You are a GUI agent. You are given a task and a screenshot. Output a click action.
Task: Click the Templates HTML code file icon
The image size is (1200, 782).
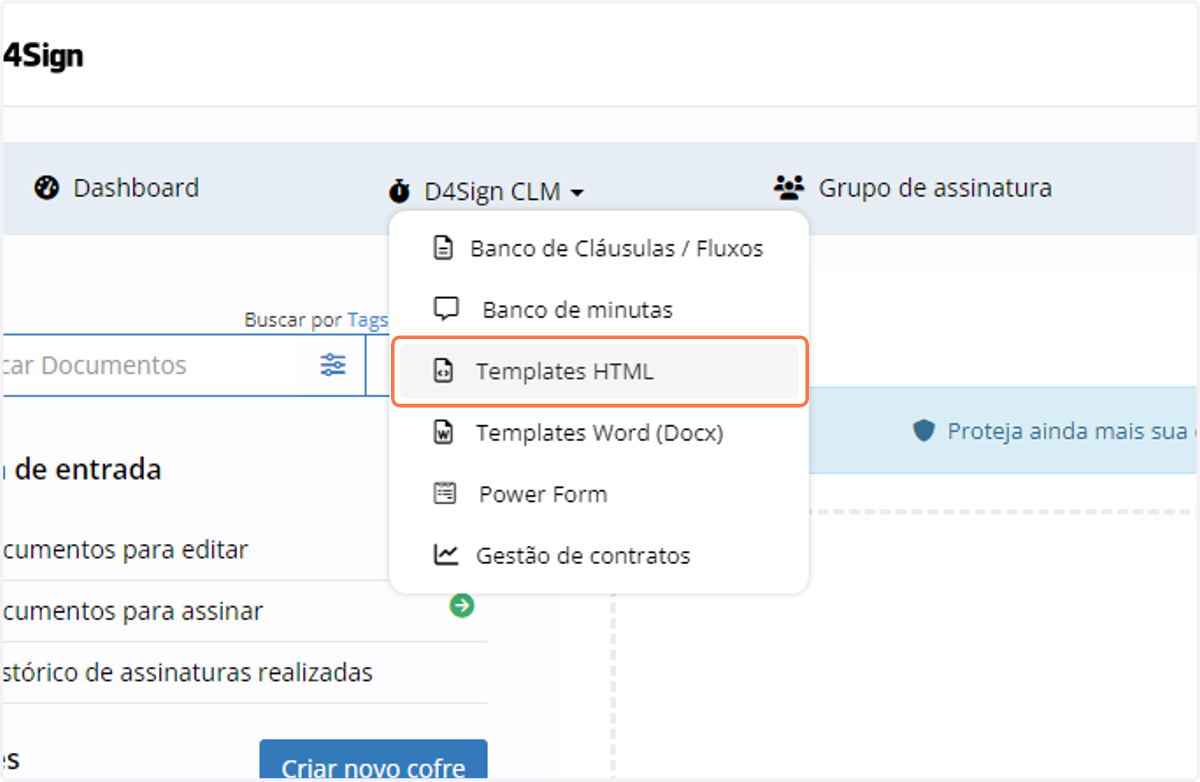click(442, 372)
